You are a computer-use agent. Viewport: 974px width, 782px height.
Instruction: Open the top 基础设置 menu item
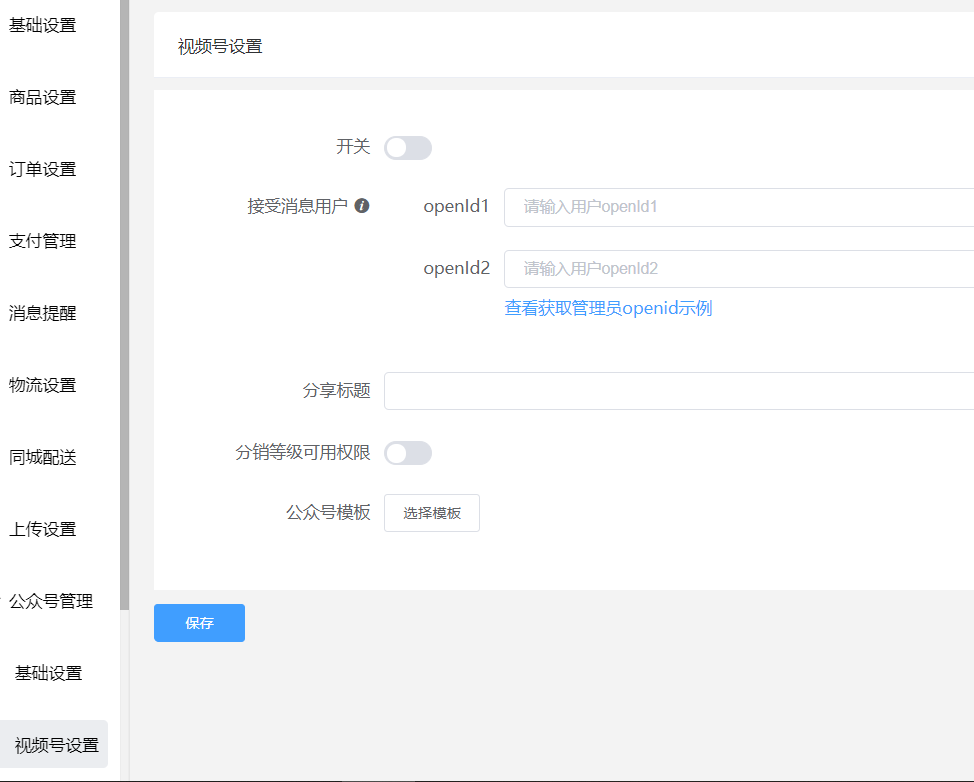[x=43, y=25]
